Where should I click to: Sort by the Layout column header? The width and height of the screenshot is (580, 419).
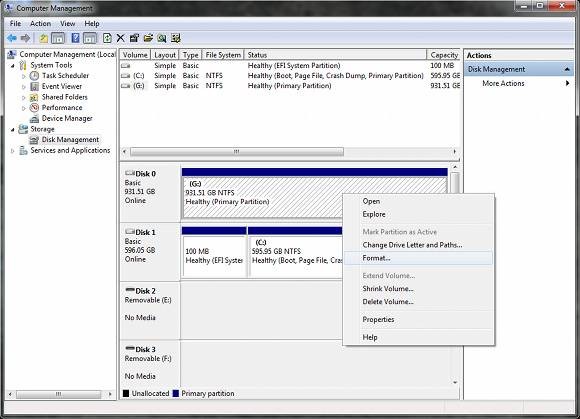165,55
